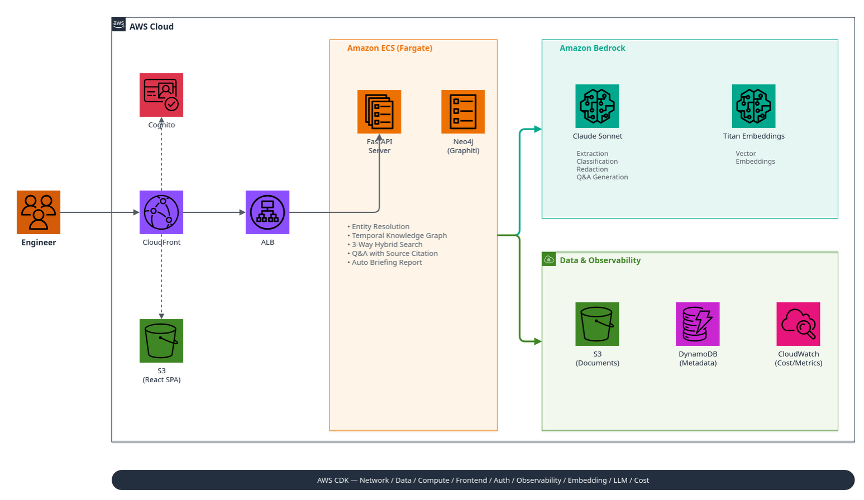Select the Claude Sonnet icon
Image resolution: width=864 pixels, height=500 pixels.
(597, 106)
